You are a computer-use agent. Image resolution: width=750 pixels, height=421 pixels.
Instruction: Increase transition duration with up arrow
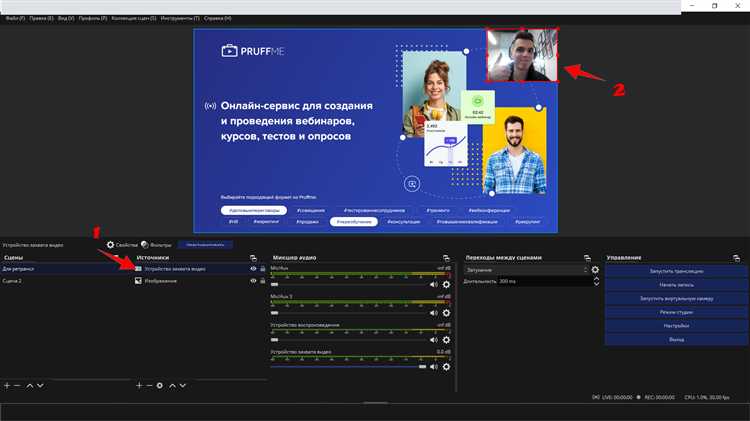(x=596, y=279)
